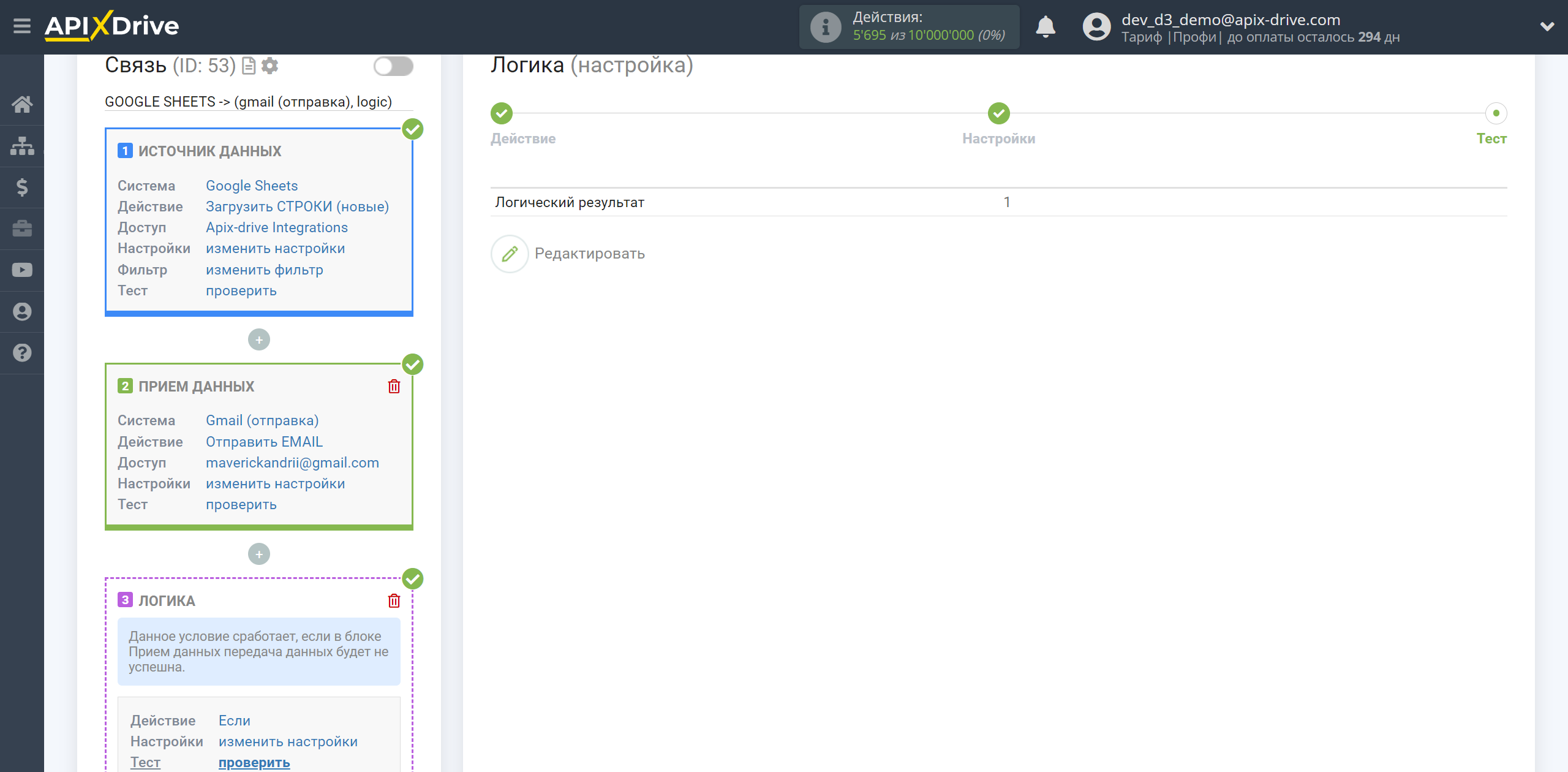This screenshot has width=1568, height=772.
Task: Open connections sitemap icon in sidebar
Action: point(22,146)
